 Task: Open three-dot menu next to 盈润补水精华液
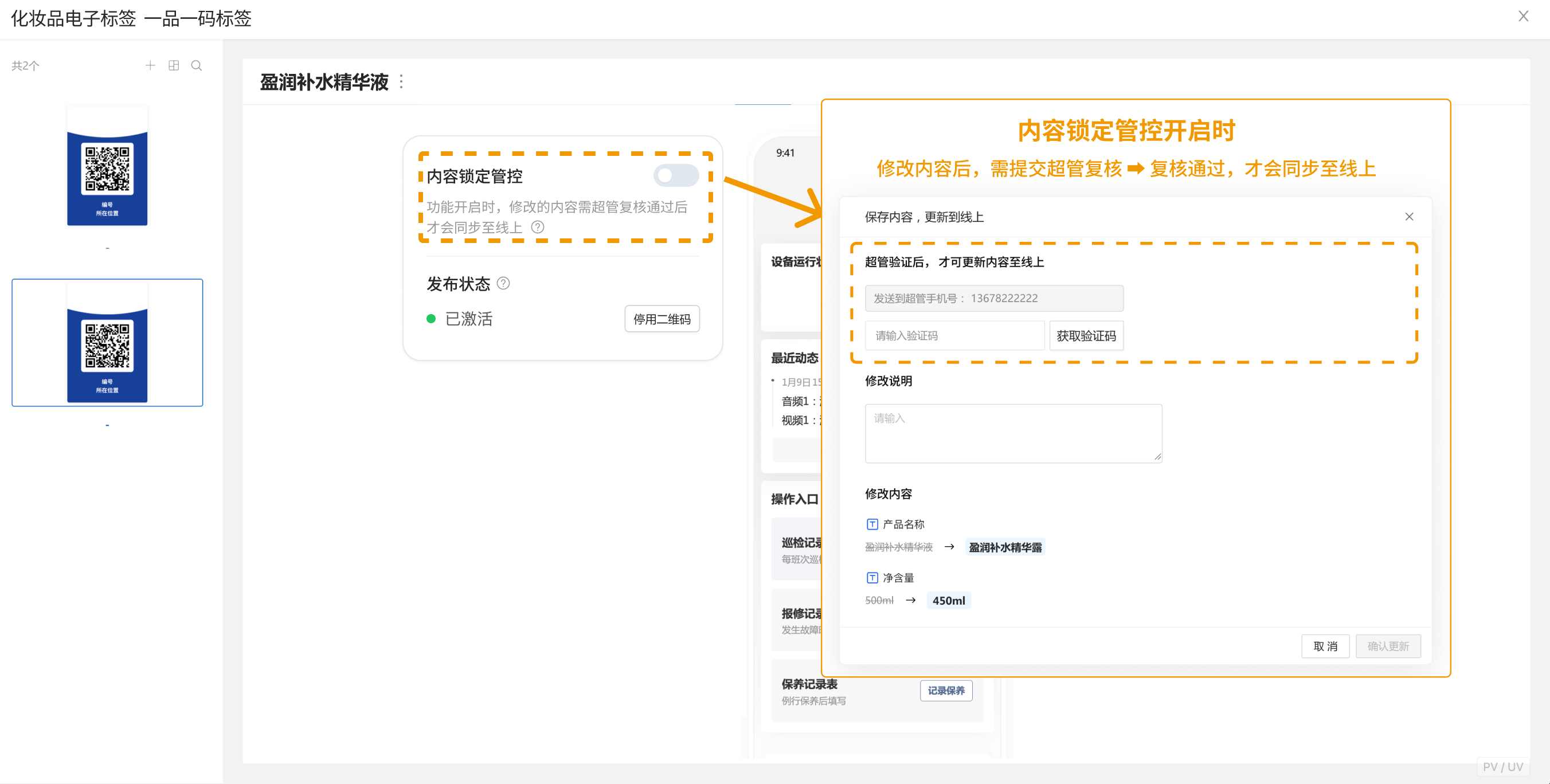pos(401,82)
